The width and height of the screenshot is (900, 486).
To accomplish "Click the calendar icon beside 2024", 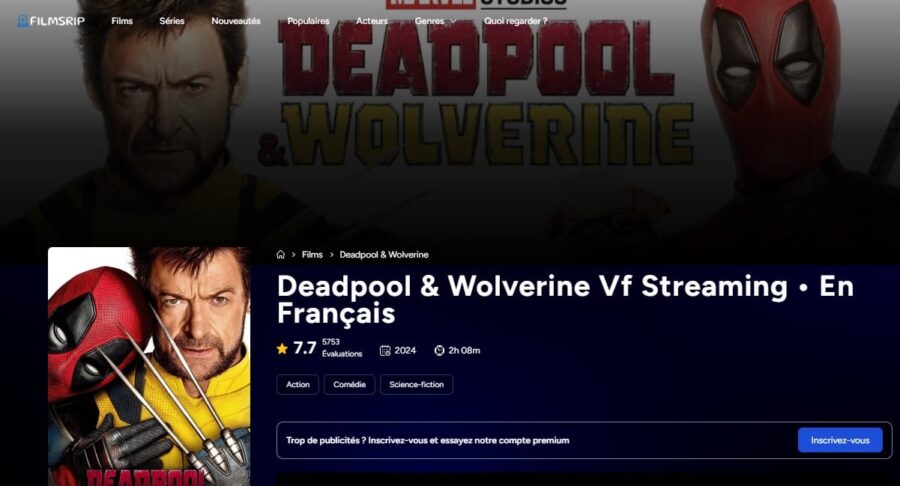I will (385, 350).
